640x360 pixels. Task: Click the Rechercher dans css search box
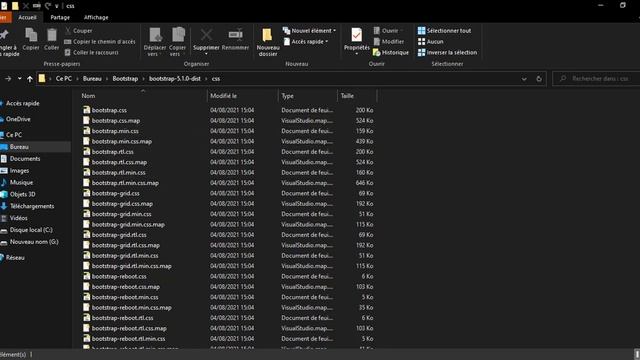click(x=596, y=79)
